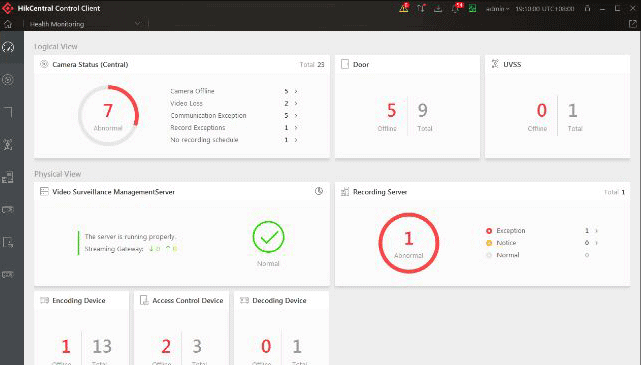Open the encoding device sidebar icon
The height and width of the screenshot is (365, 641).
[8, 210]
